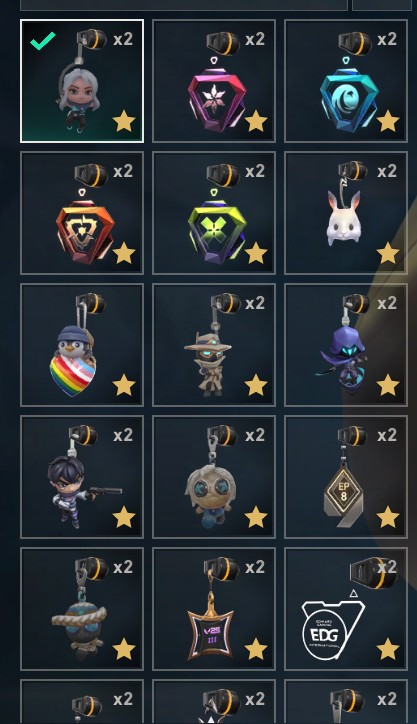Image resolution: width=417 pixels, height=724 pixels.
Task: Choose the purple hooded Omen buddy
Action: coord(346,345)
